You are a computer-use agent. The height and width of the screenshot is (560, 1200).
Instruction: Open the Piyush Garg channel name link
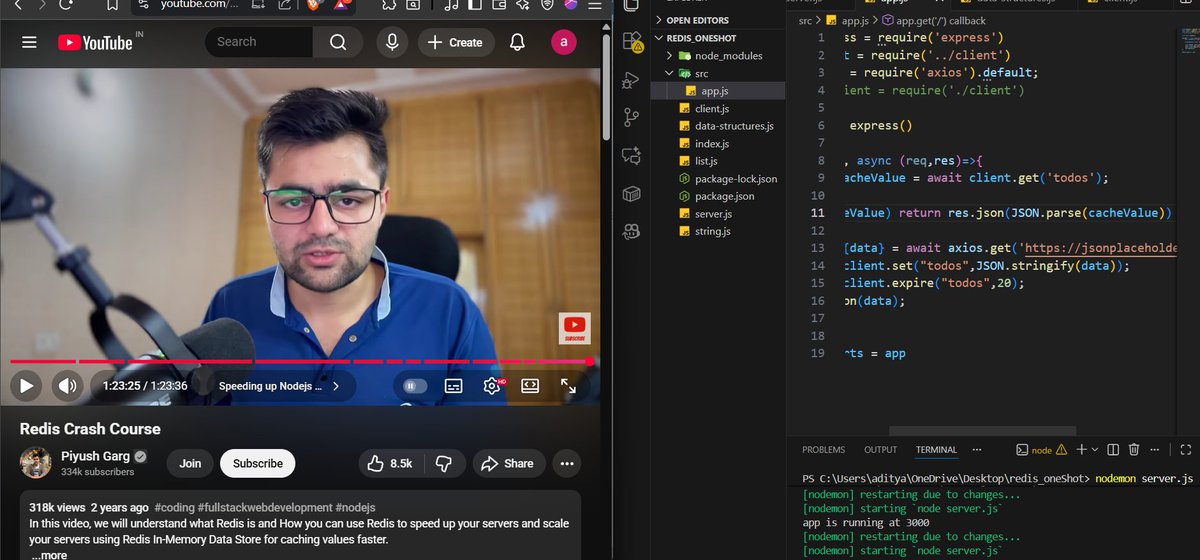[x=95, y=456]
